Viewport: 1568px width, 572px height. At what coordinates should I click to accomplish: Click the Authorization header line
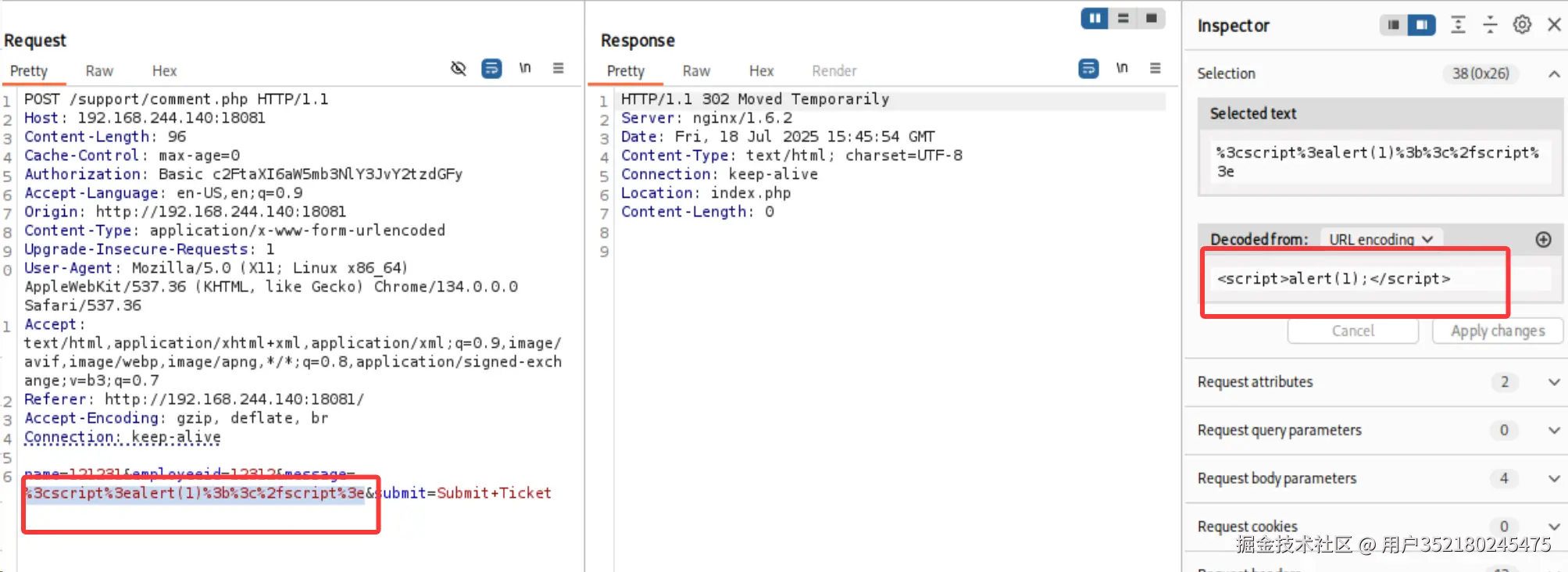[x=243, y=174]
